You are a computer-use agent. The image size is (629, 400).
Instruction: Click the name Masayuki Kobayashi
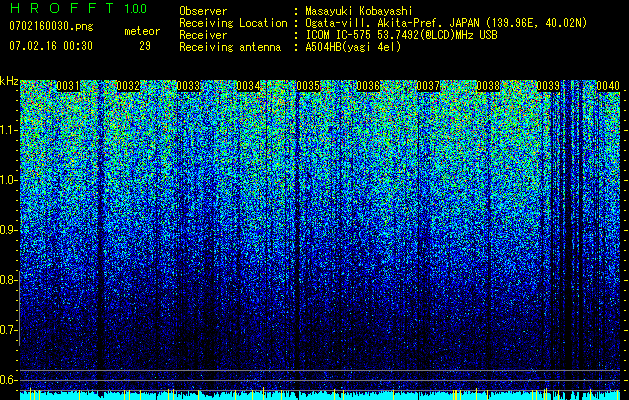359,11
